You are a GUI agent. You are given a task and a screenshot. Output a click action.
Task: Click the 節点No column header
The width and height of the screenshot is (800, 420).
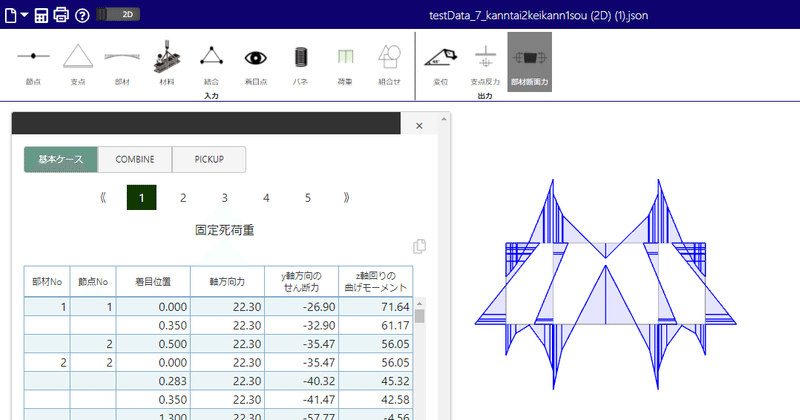click(93, 281)
